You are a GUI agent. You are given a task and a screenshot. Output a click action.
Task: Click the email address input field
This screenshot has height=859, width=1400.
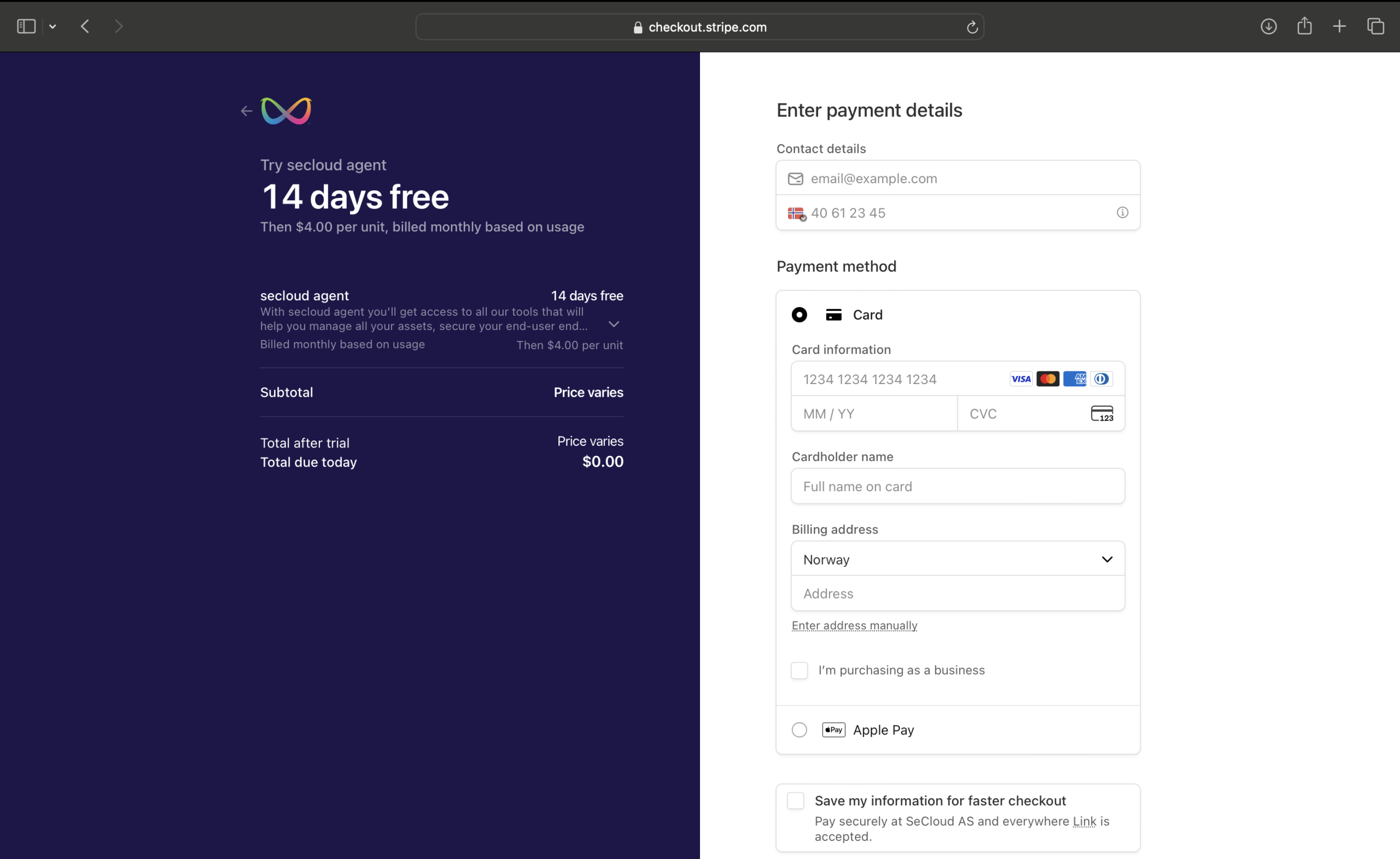click(x=966, y=178)
